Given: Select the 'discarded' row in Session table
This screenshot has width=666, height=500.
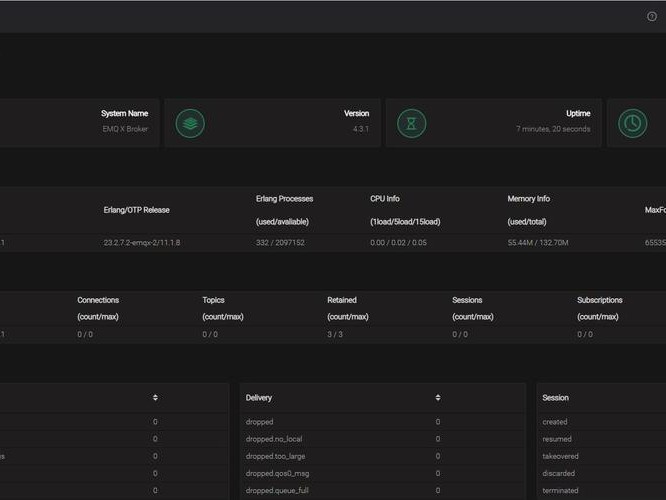Looking at the screenshot, I should tap(601, 473).
